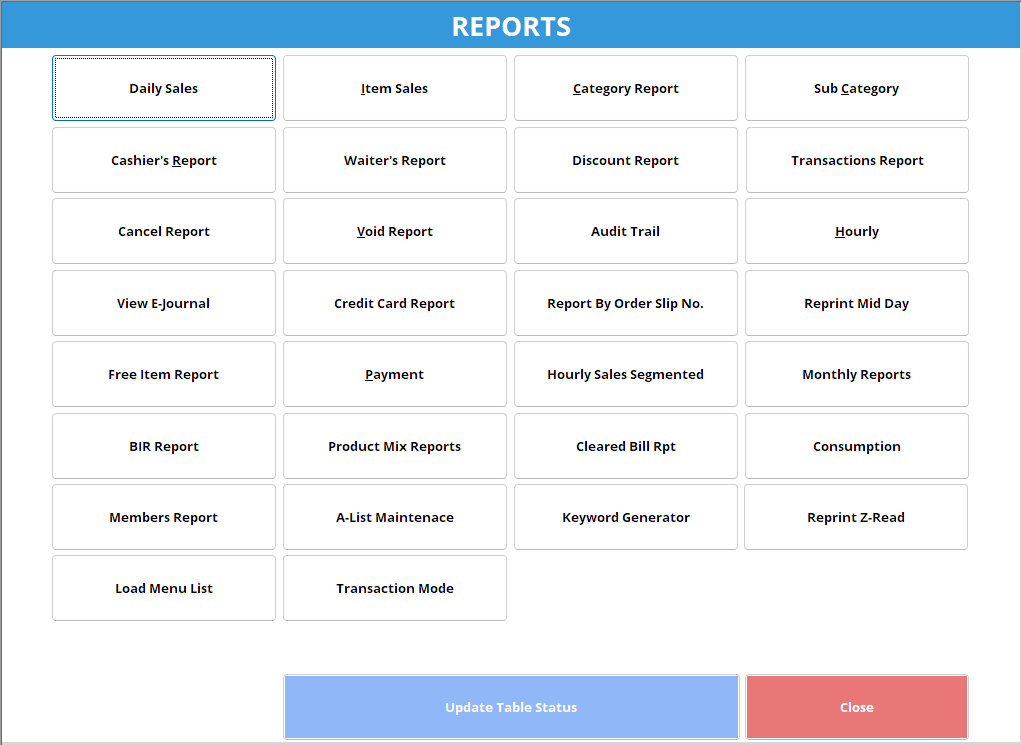This screenshot has height=745, width=1021.
Task: Close the Reports window
Action: tap(856, 707)
